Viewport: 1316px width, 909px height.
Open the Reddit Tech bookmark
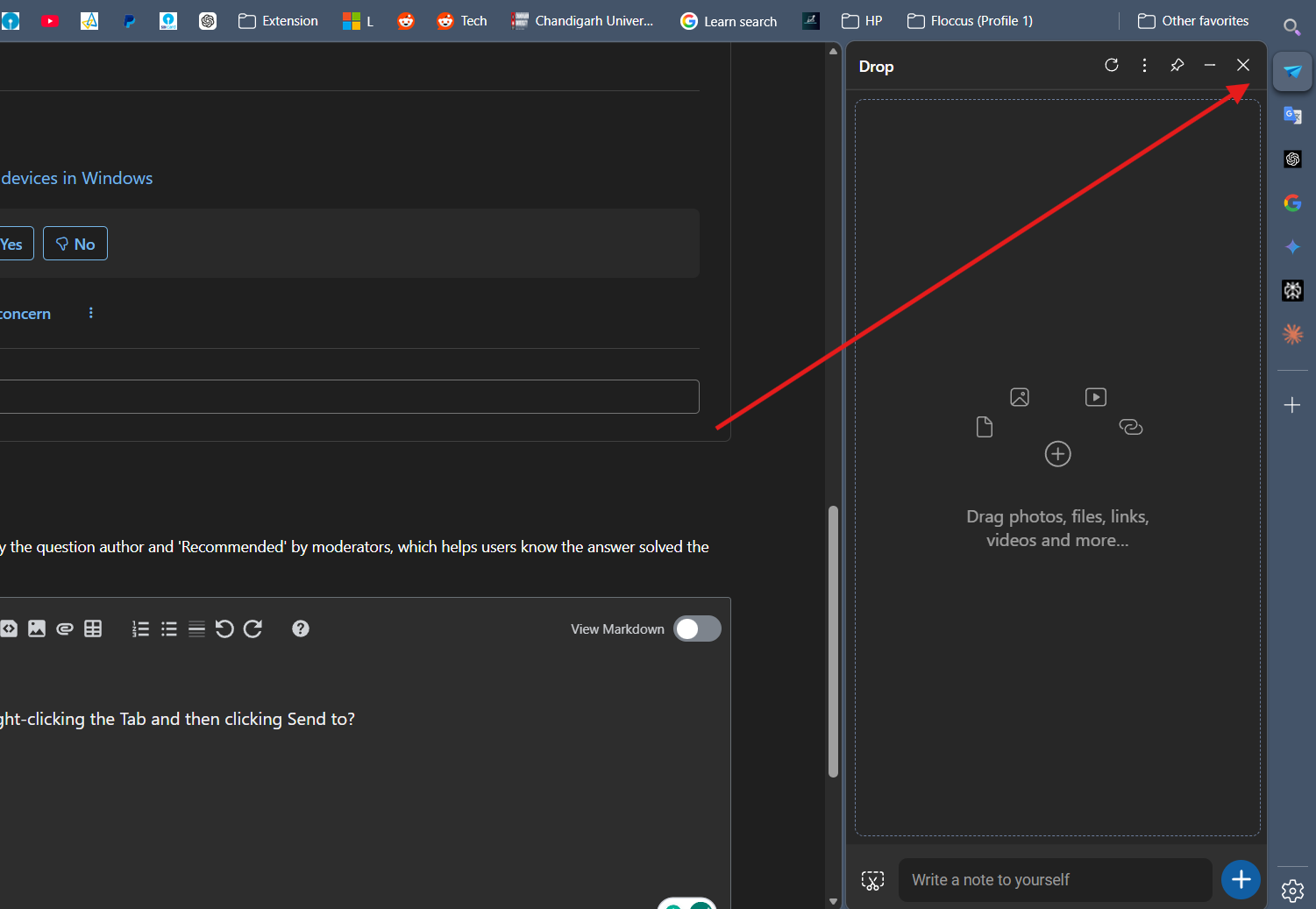pos(462,21)
